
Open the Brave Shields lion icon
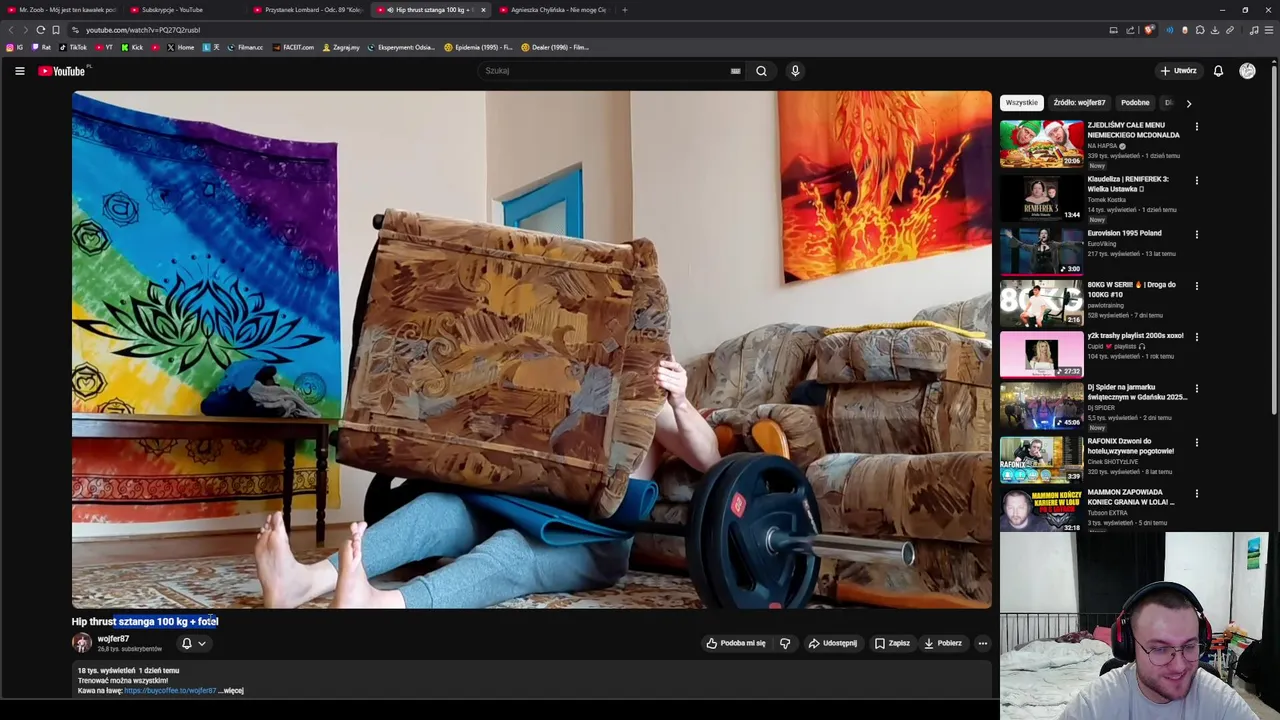pos(1149,30)
